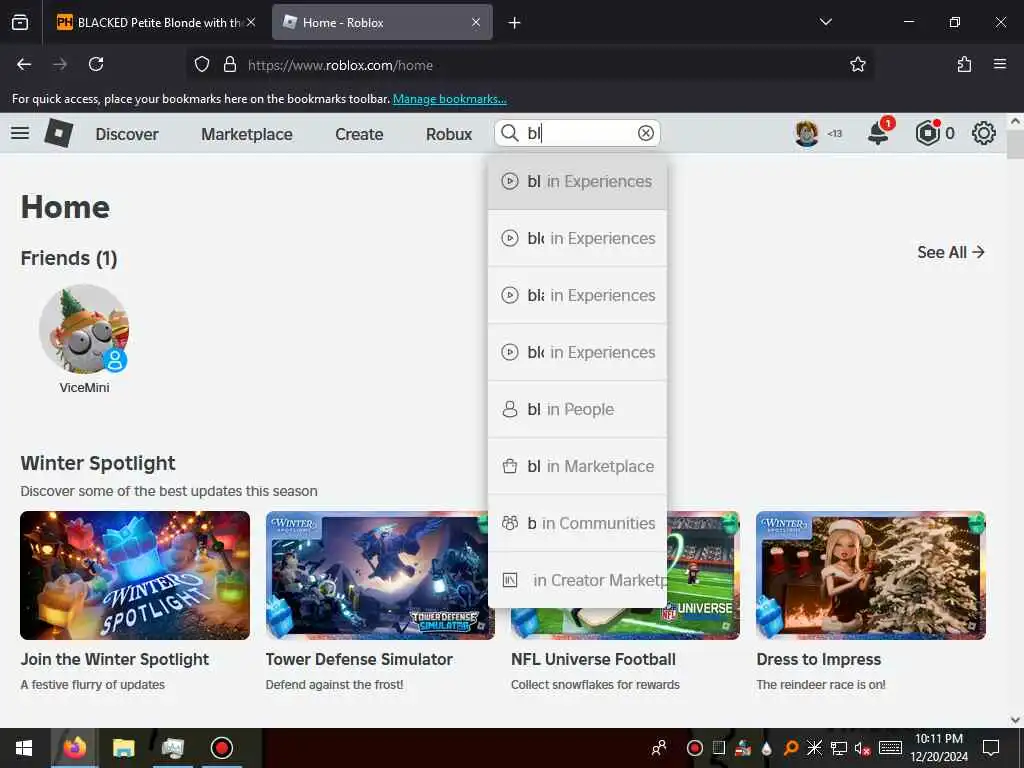Open File Explorer from the taskbar
The width and height of the screenshot is (1024, 768).
123,748
